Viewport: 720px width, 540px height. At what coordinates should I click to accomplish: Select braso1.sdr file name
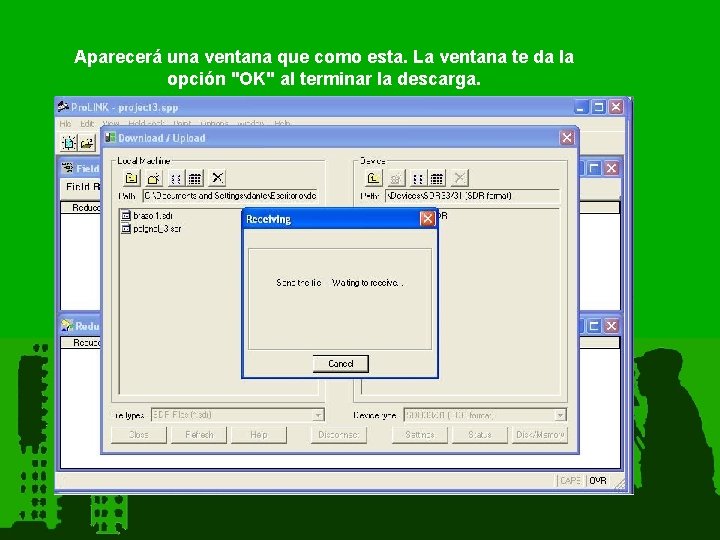point(153,215)
